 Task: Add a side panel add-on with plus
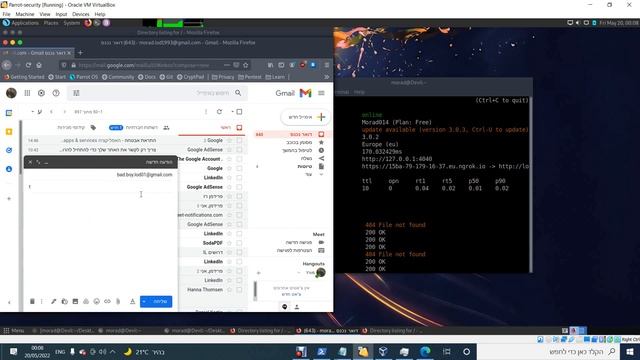pos(9,199)
